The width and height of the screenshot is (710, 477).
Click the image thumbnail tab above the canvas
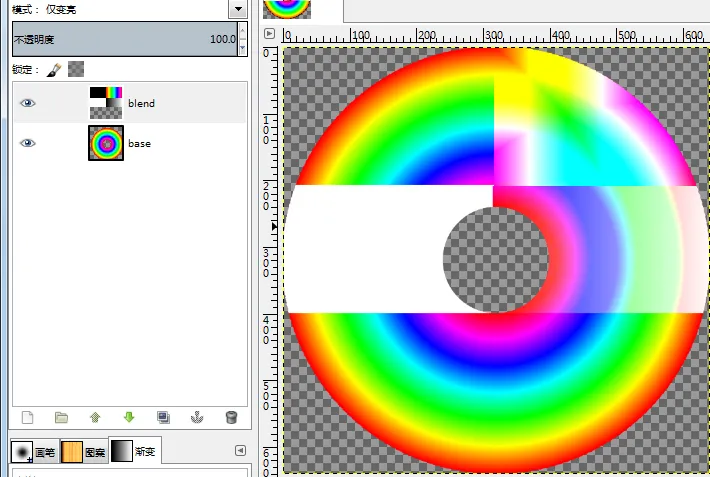(287, 9)
